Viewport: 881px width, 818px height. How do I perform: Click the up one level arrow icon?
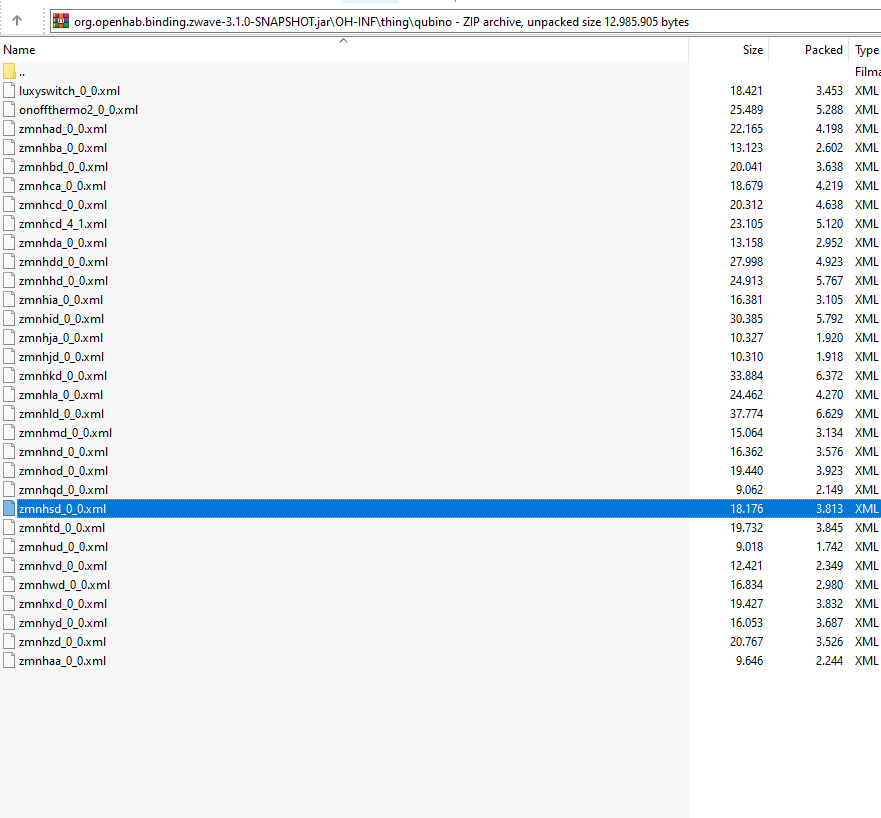tap(17, 21)
